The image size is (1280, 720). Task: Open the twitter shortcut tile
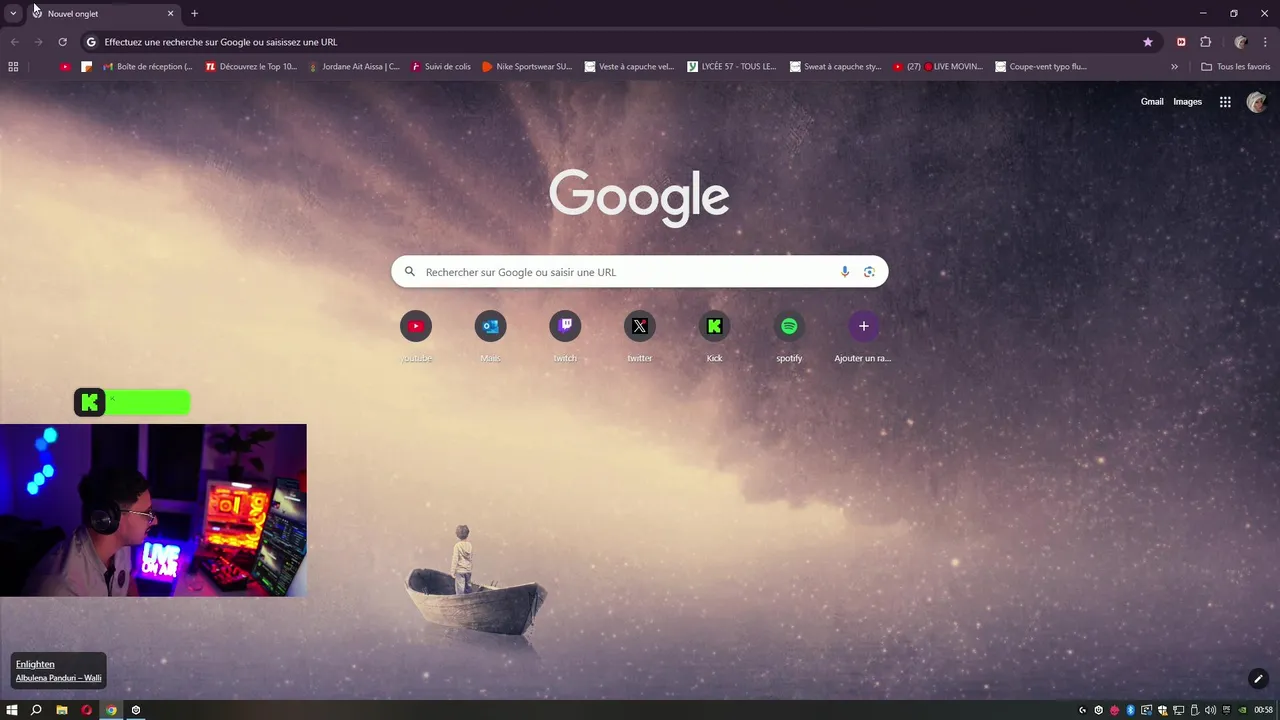(x=640, y=336)
